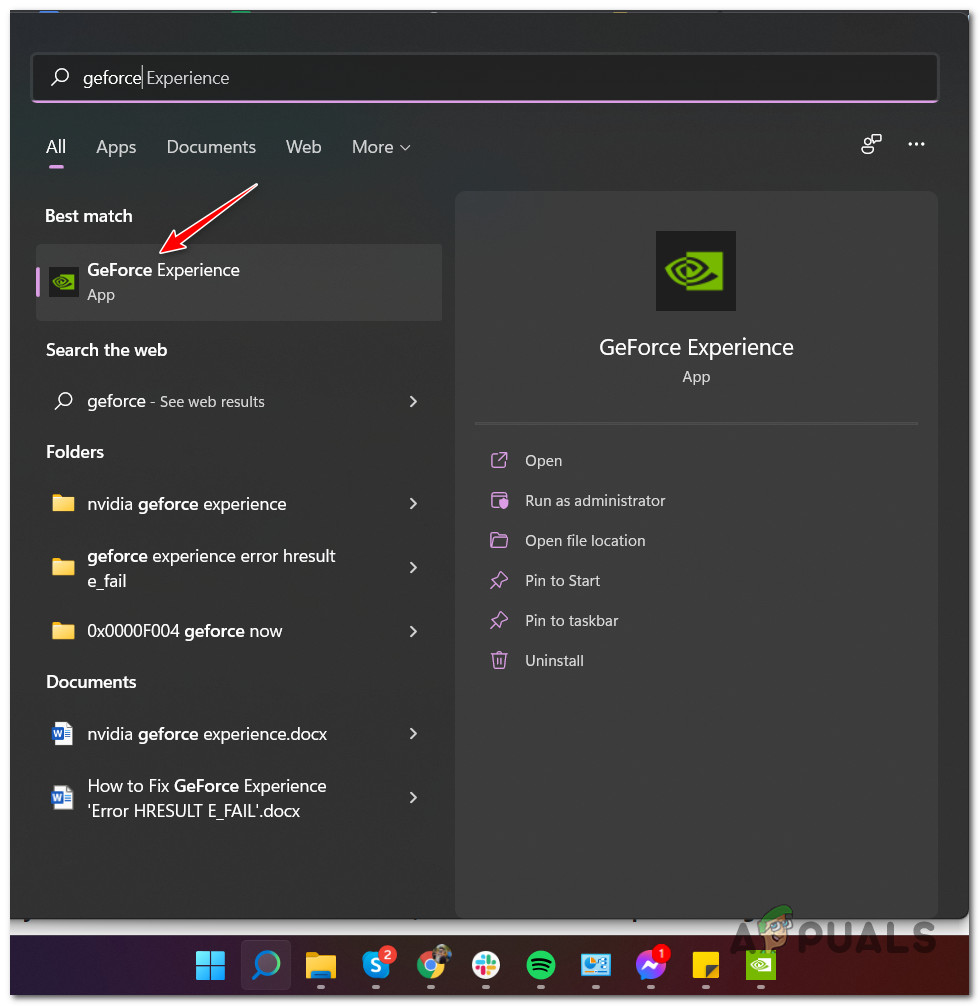
Task: Click the Pin to taskbar pin icon
Action: tap(499, 620)
